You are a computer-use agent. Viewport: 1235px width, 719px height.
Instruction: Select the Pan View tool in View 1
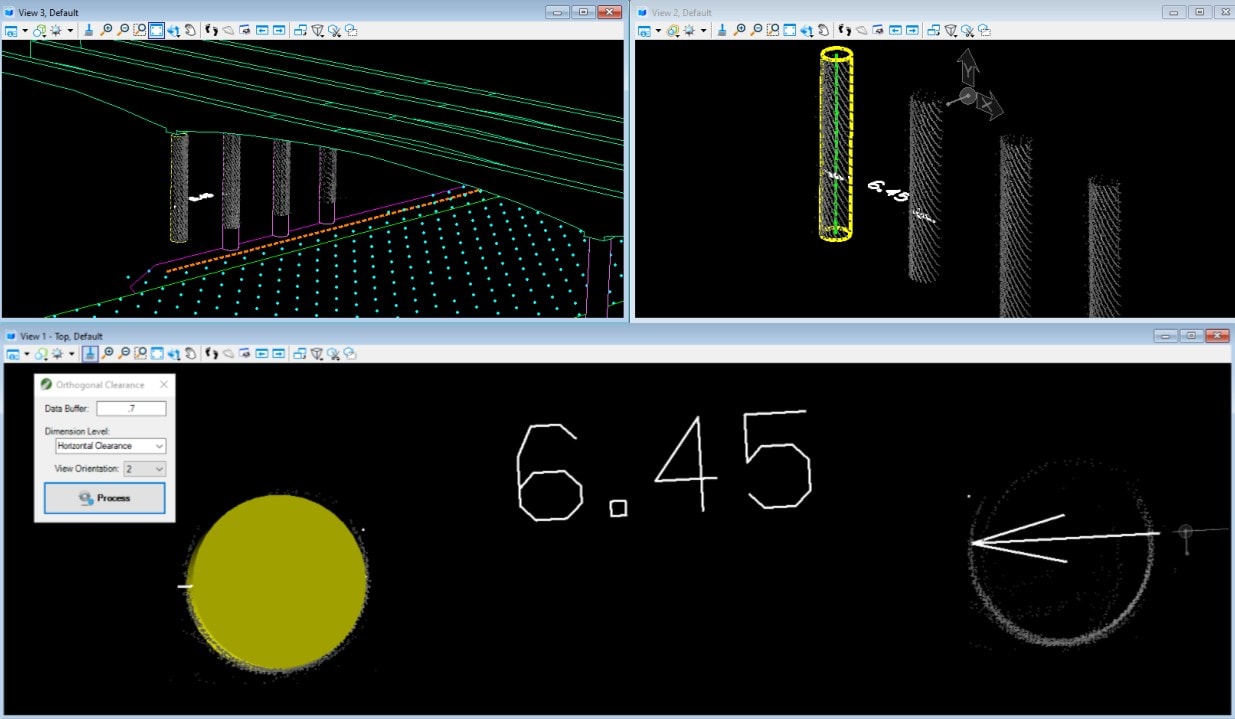tap(190, 352)
